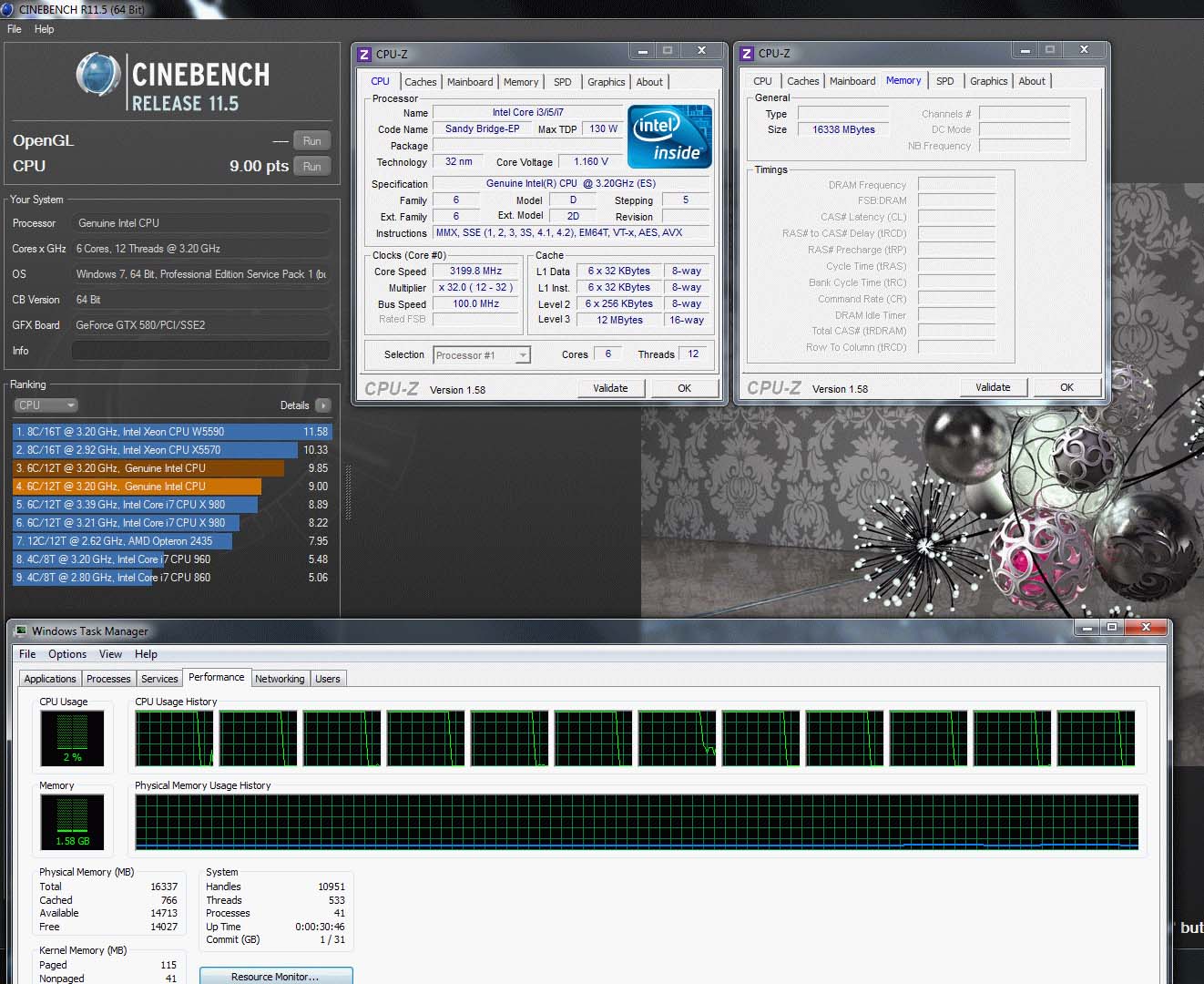Open About tab in left CPU-Z window
Image resolution: width=1204 pixels, height=984 pixels.
[x=649, y=82]
